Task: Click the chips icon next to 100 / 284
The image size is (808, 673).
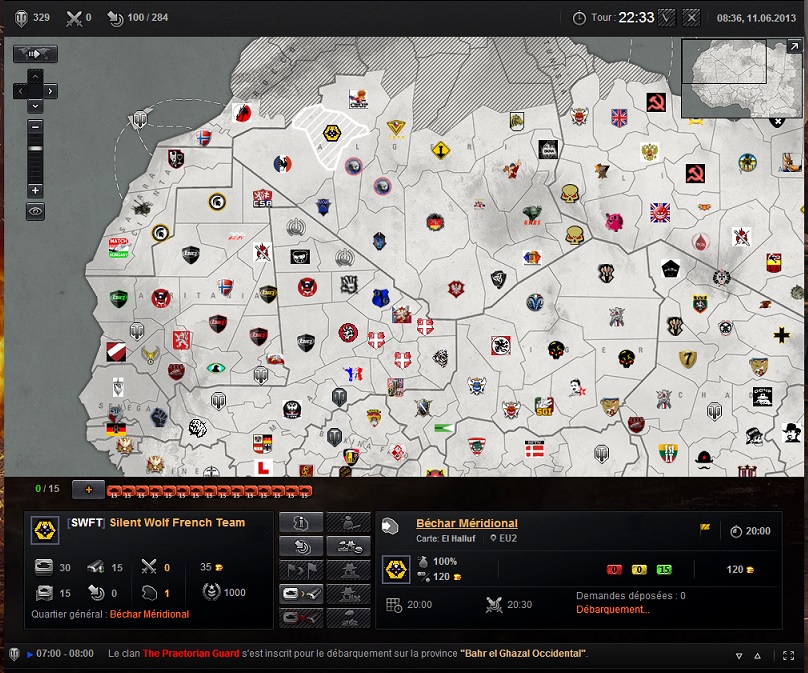Action: click(114, 18)
